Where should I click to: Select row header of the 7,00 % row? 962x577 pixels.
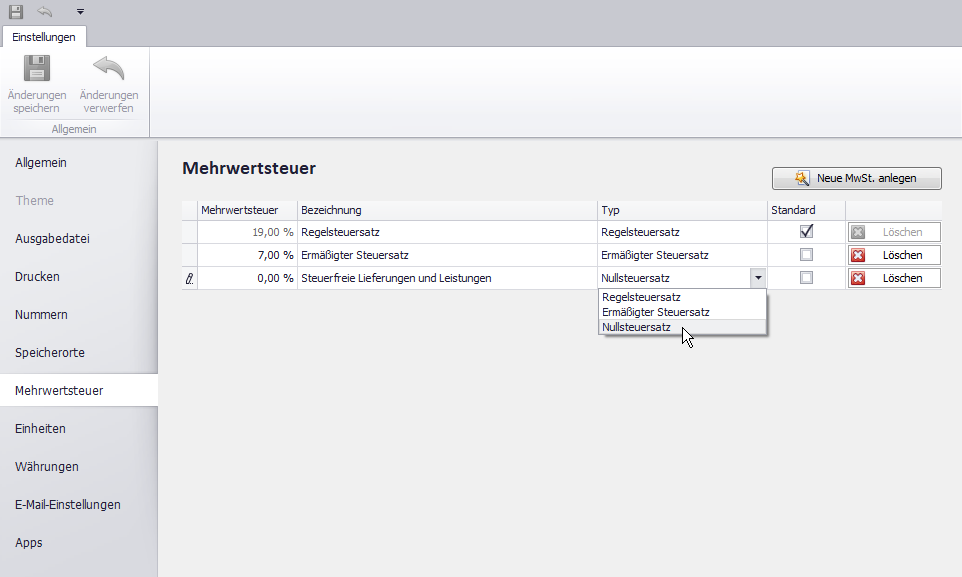tap(190, 255)
